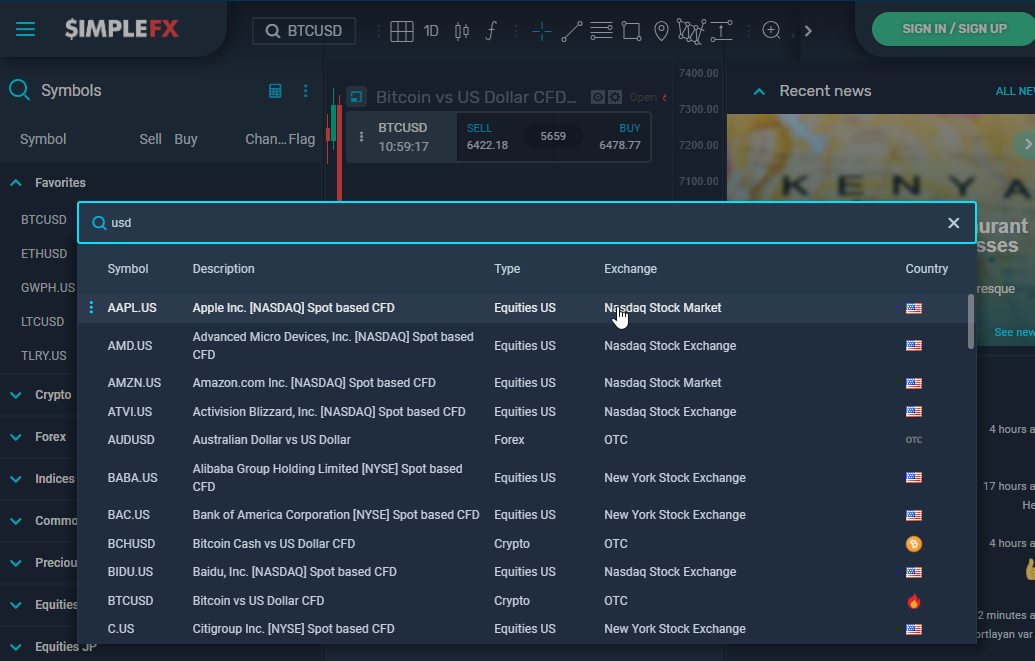This screenshot has height=661, width=1035.
Task: Click the chart layout grid icon
Action: coord(402,31)
